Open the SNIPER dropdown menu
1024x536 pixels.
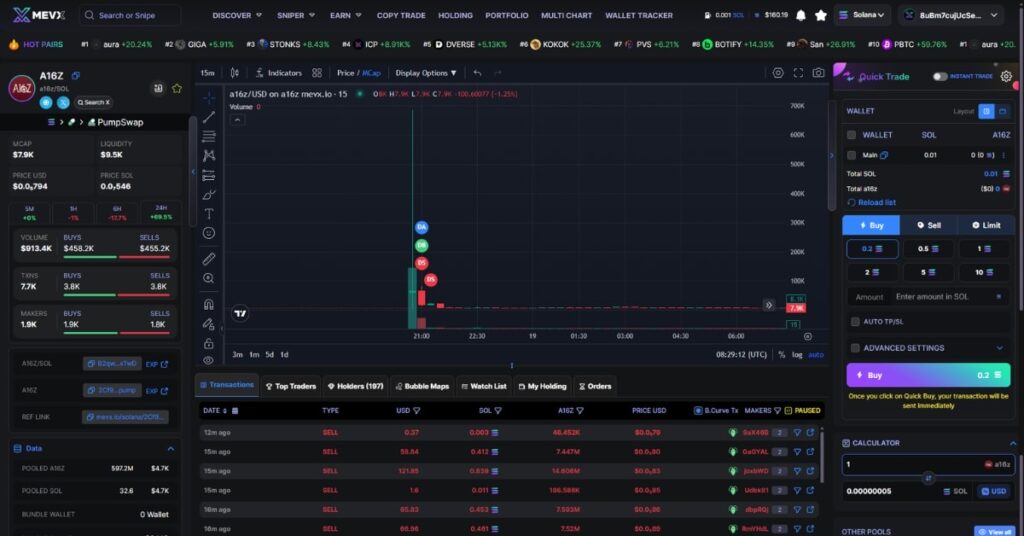296,15
